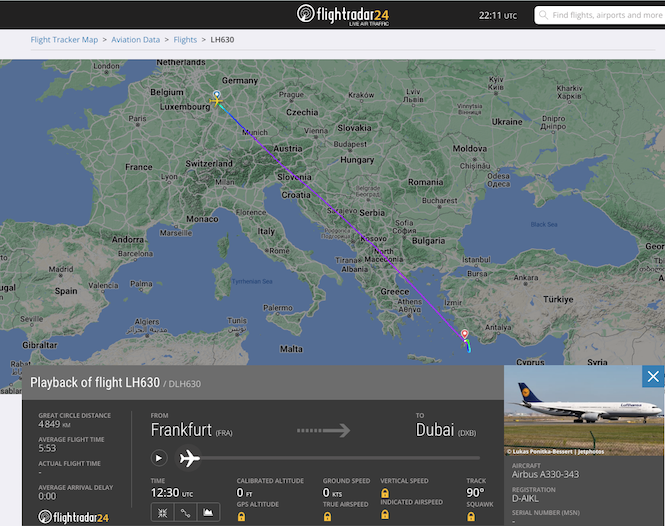Click the Ground Speed 0 kts value
The width and height of the screenshot is (665, 526).
[x=332, y=492]
